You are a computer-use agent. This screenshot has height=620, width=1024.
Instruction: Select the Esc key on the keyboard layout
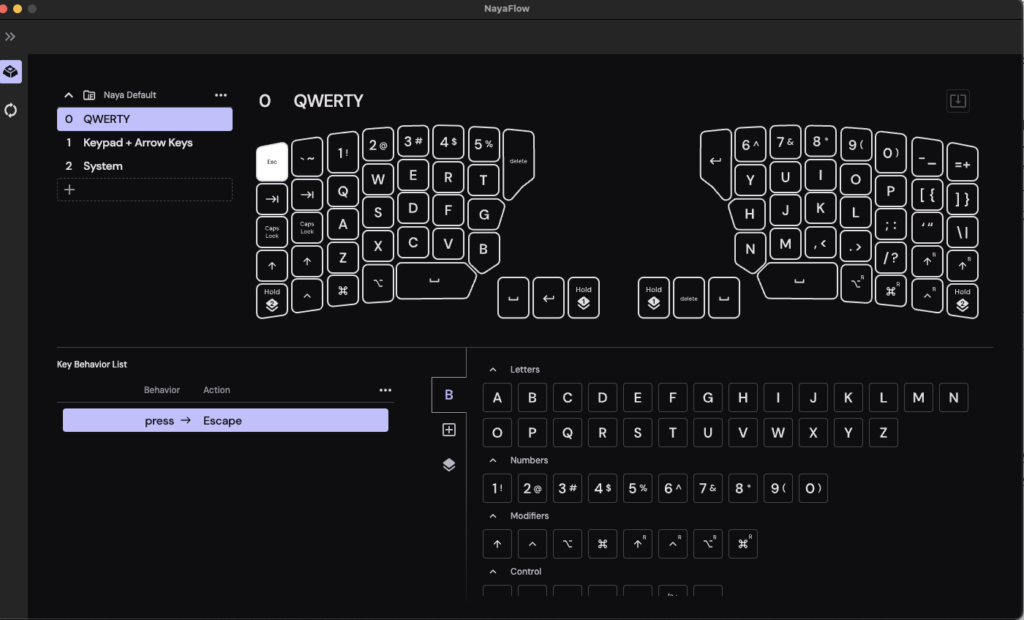point(272,161)
